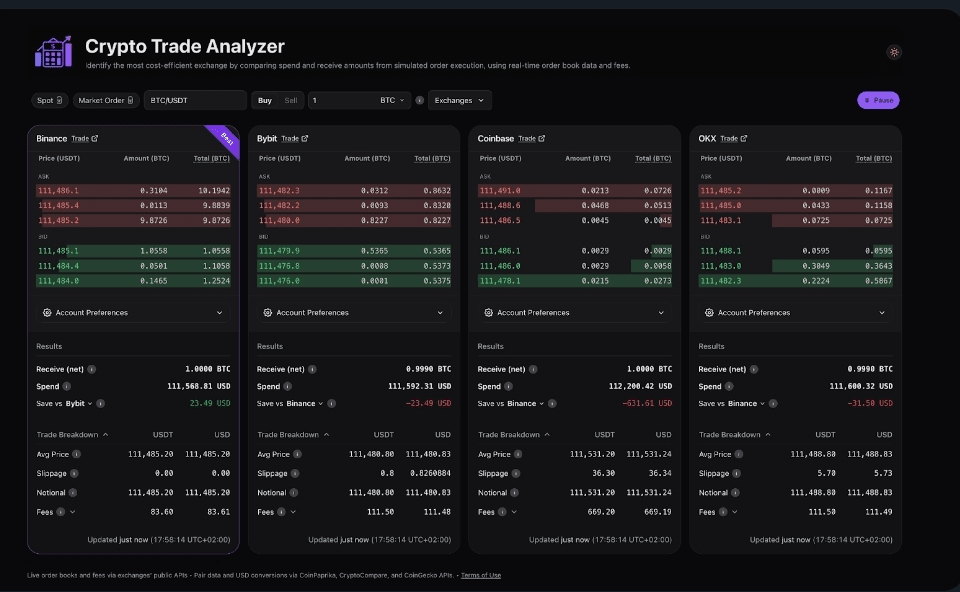Click info icon beside Coinbase Avg Price
The image size is (960, 592).
click(518, 454)
